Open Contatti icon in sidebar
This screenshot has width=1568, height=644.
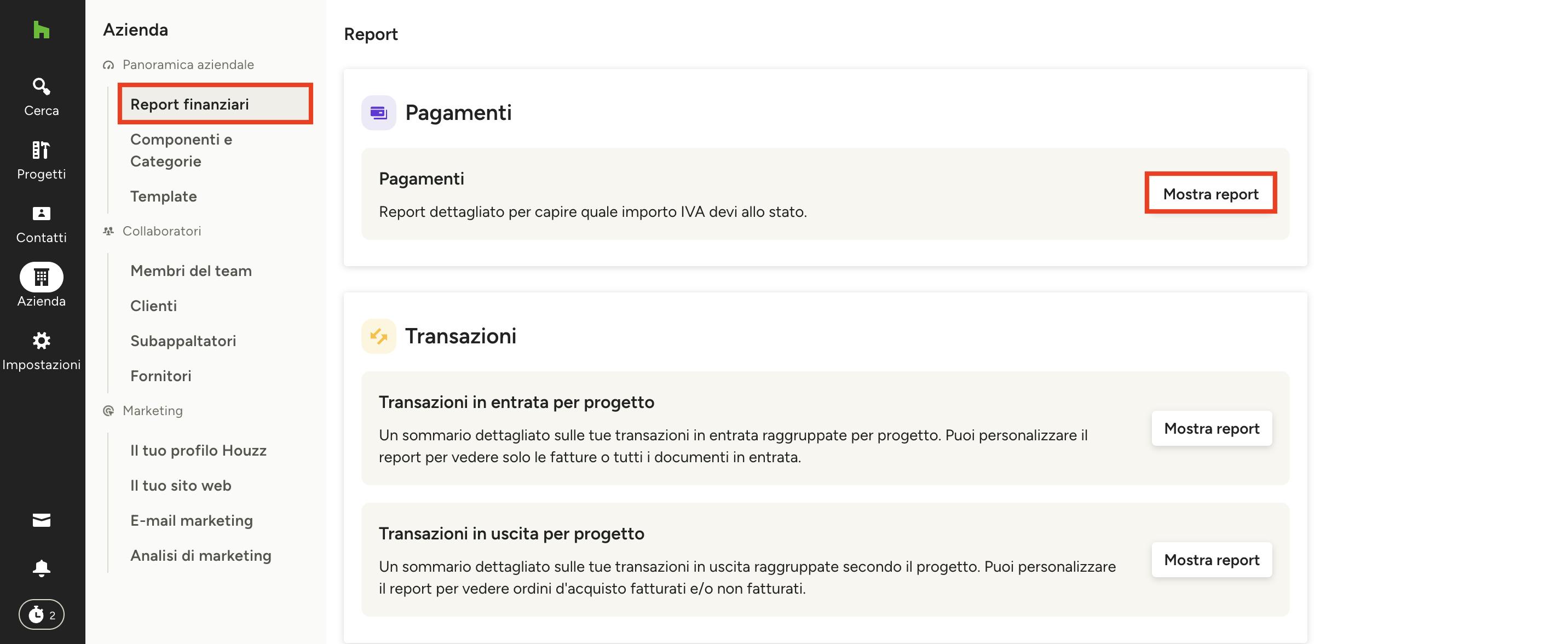coord(42,214)
